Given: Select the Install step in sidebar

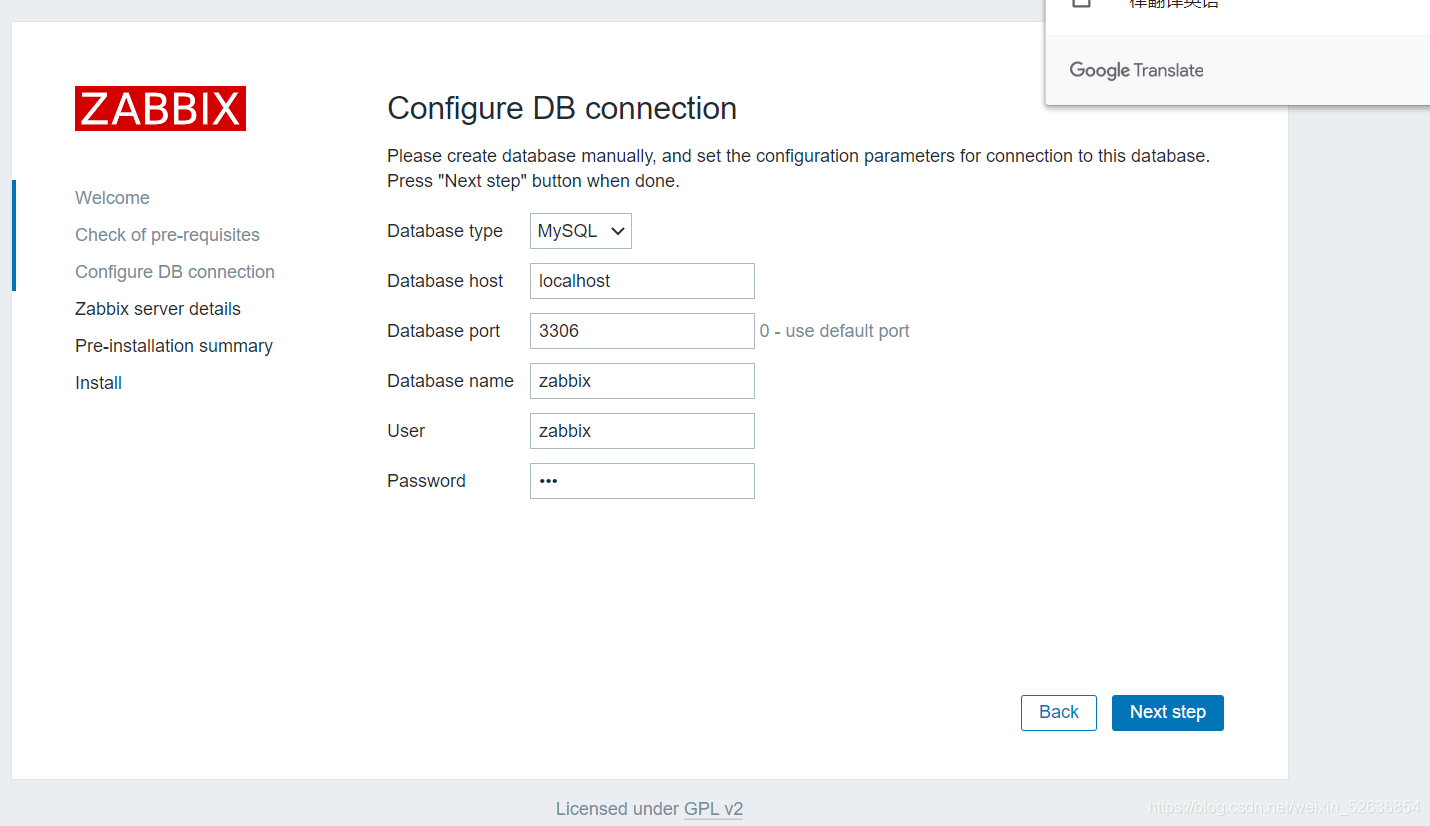Looking at the screenshot, I should (98, 383).
